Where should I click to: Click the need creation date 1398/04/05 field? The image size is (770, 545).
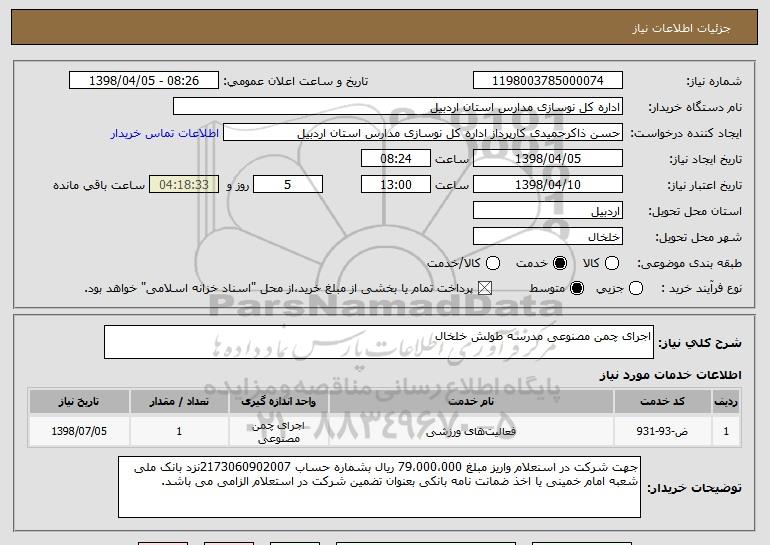(x=548, y=159)
